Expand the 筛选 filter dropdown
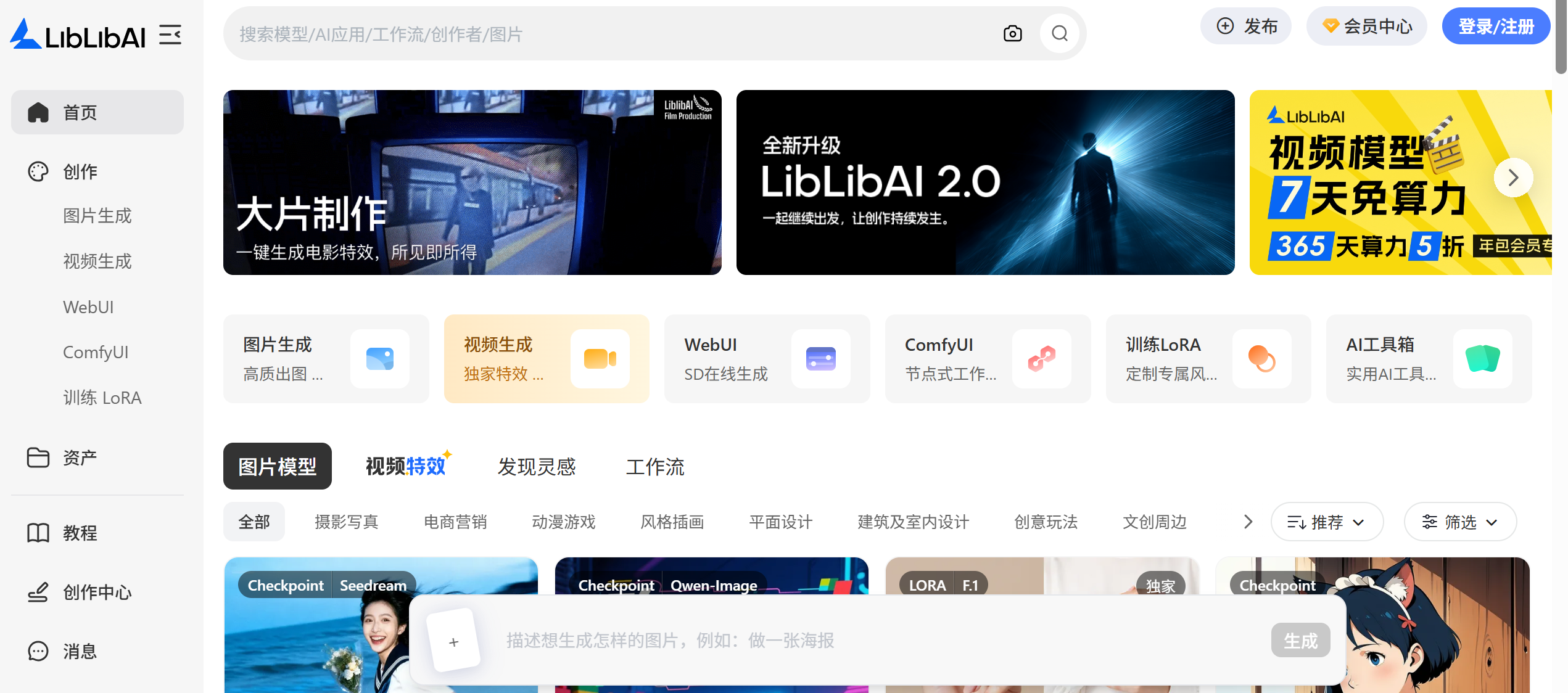The width and height of the screenshot is (1568, 693). [1459, 522]
